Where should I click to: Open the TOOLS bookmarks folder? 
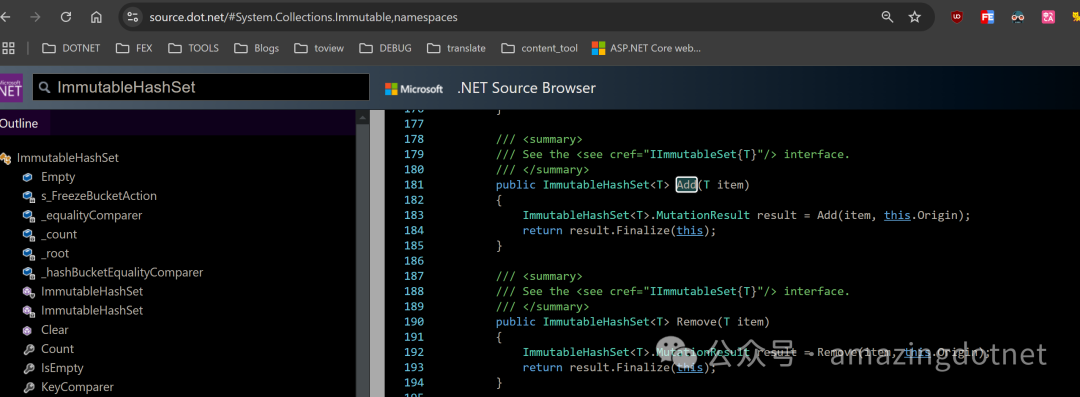(194, 48)
